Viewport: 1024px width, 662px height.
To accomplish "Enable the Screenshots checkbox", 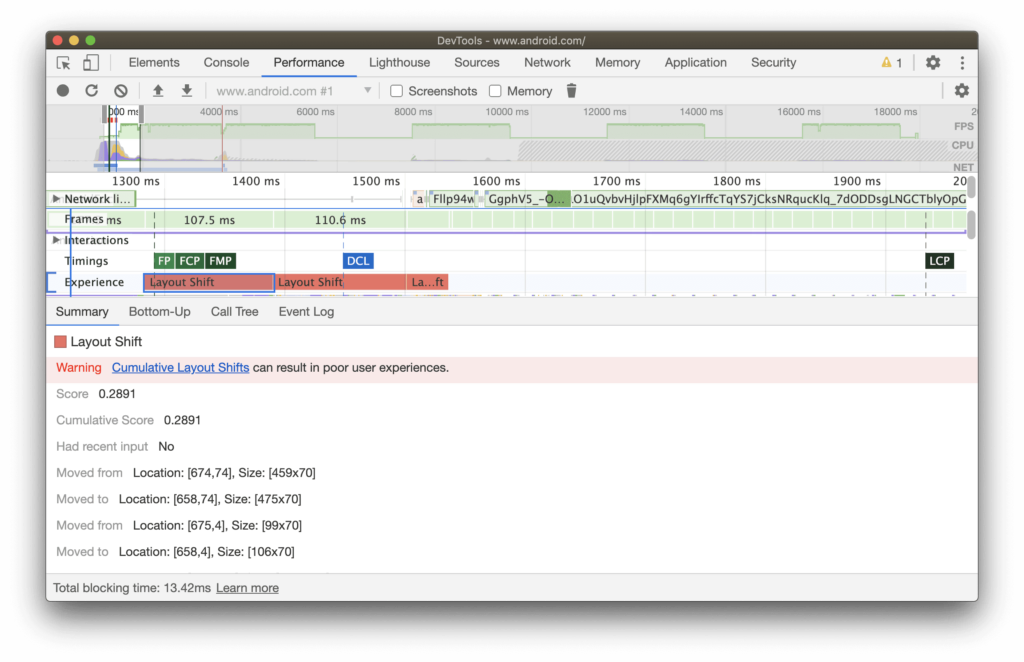I will click(x=397, y=91).
